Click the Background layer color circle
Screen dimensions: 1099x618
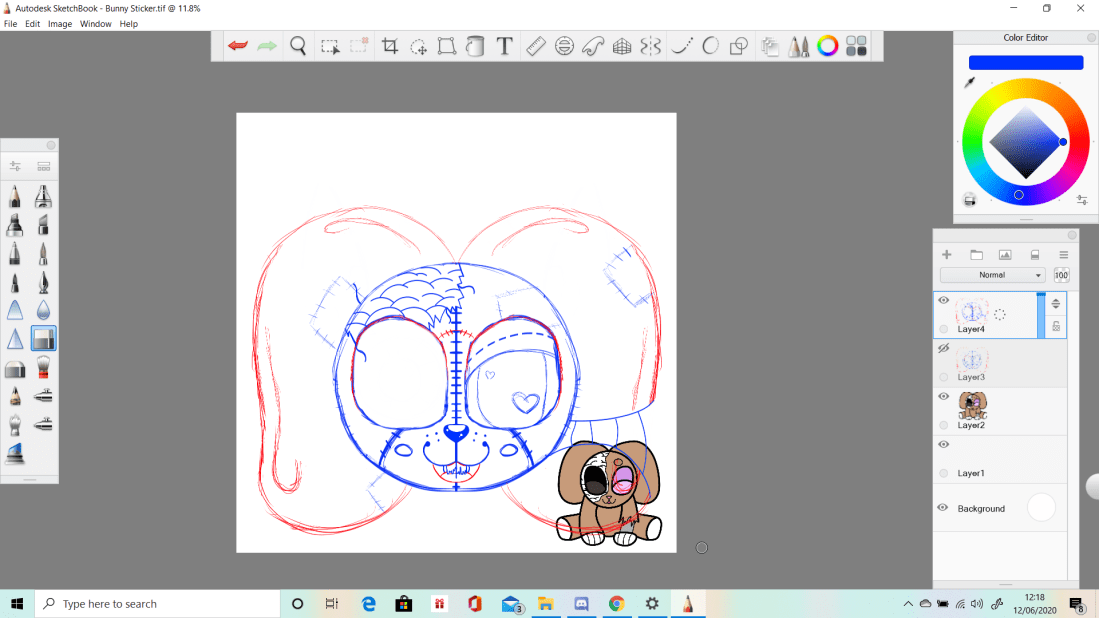[1041, 508]
